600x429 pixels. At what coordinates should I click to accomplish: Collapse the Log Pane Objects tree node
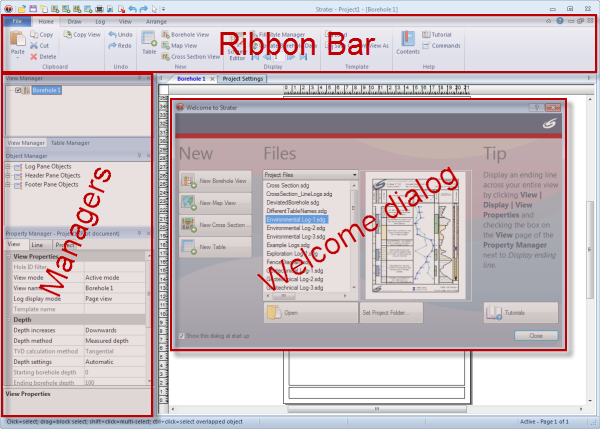point(8,166)
